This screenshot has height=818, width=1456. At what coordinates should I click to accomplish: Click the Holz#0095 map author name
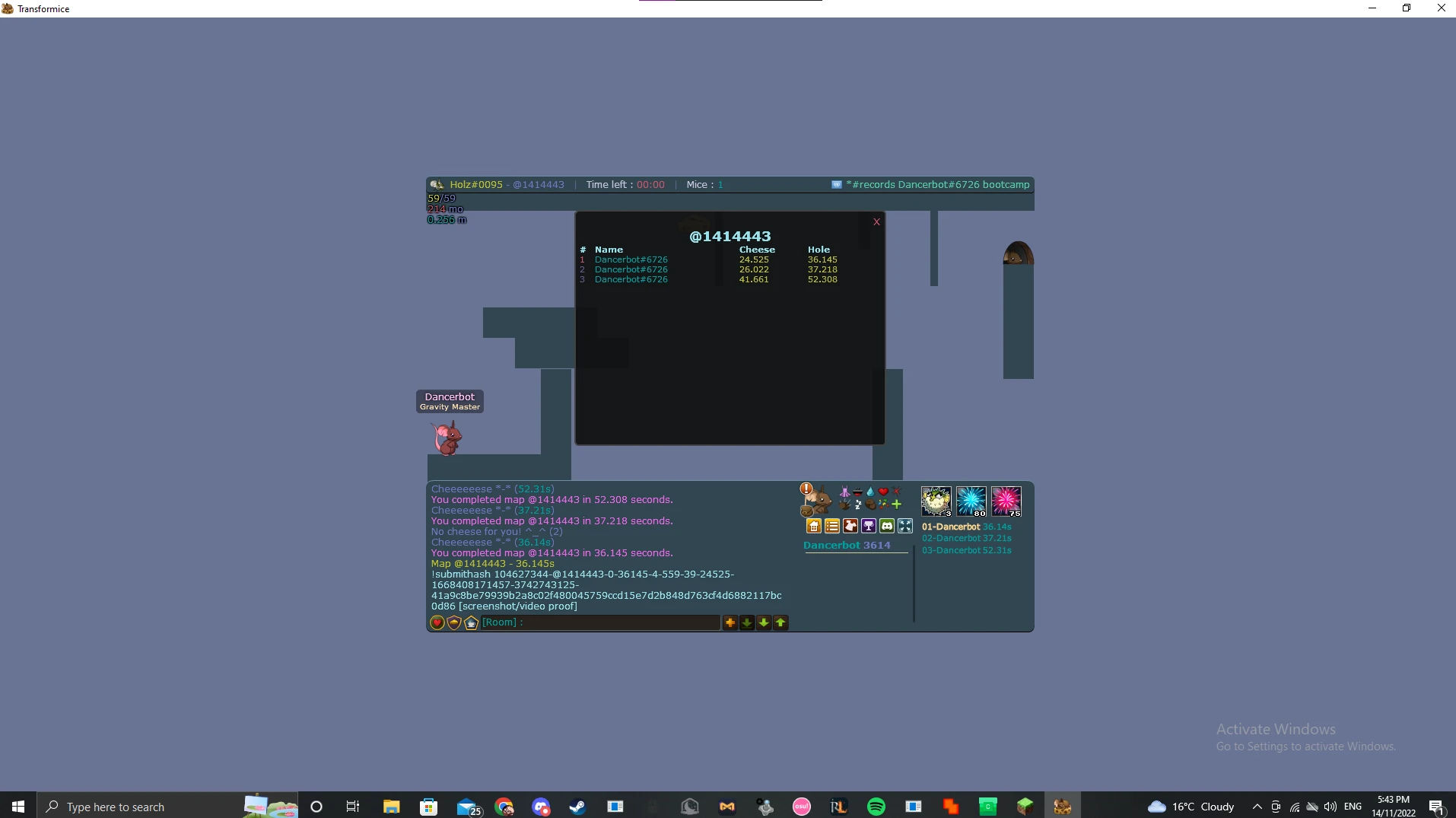476,184
